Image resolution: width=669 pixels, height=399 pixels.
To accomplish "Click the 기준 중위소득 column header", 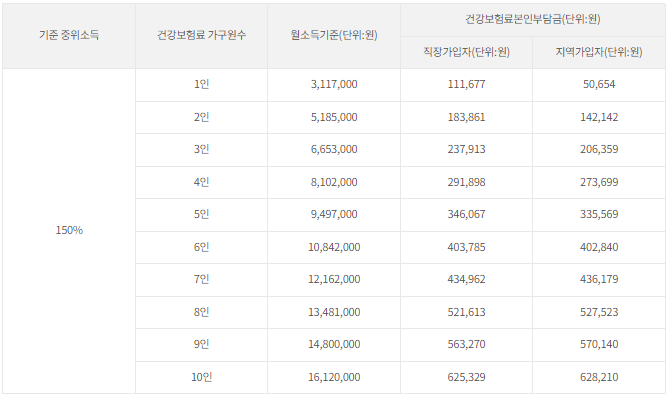I will pos(69,35).
